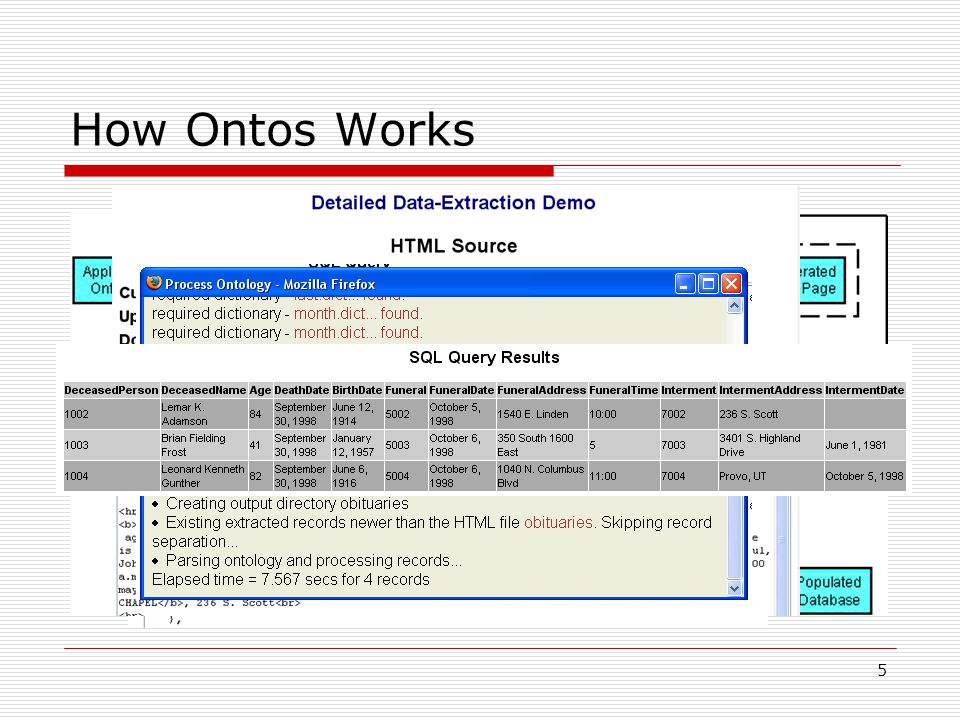Screen dimensions: 960x720
Task: Select the IntermentDate column header
Action: click(x=864, y=390)
